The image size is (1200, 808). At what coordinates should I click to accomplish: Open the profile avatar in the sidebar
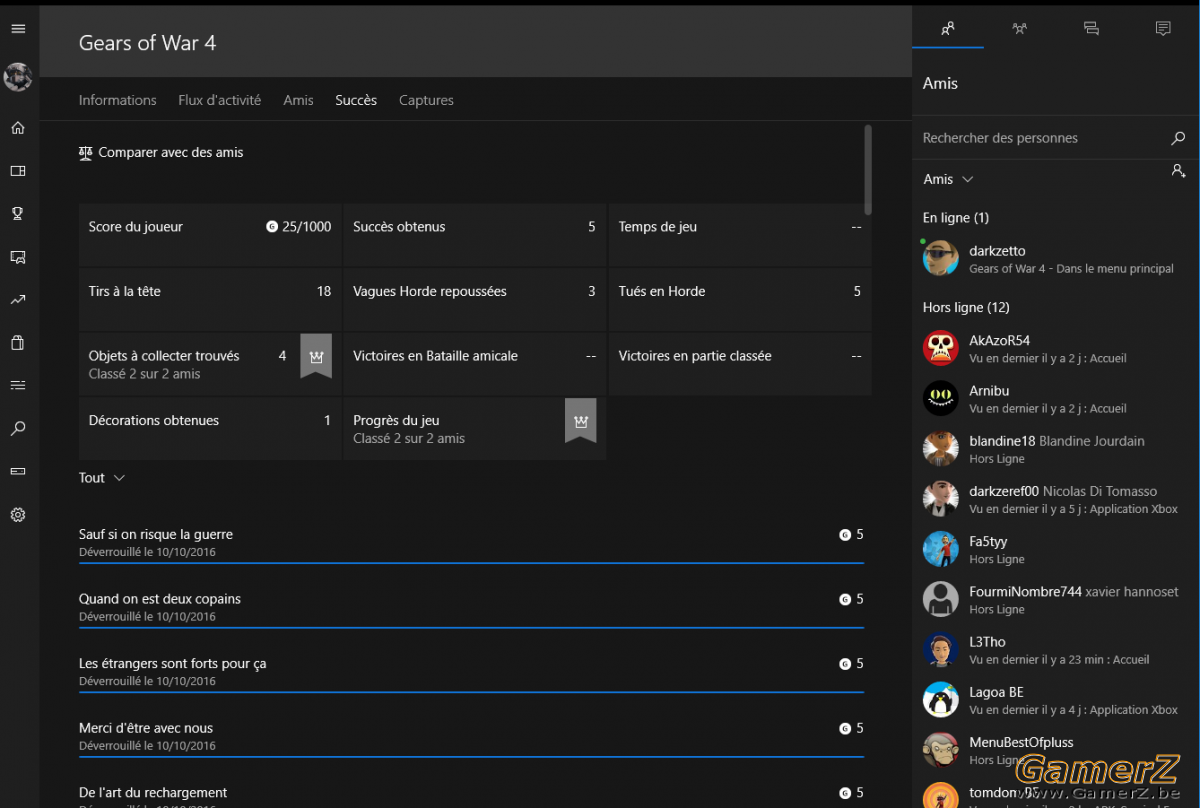[x=18, y=77]
